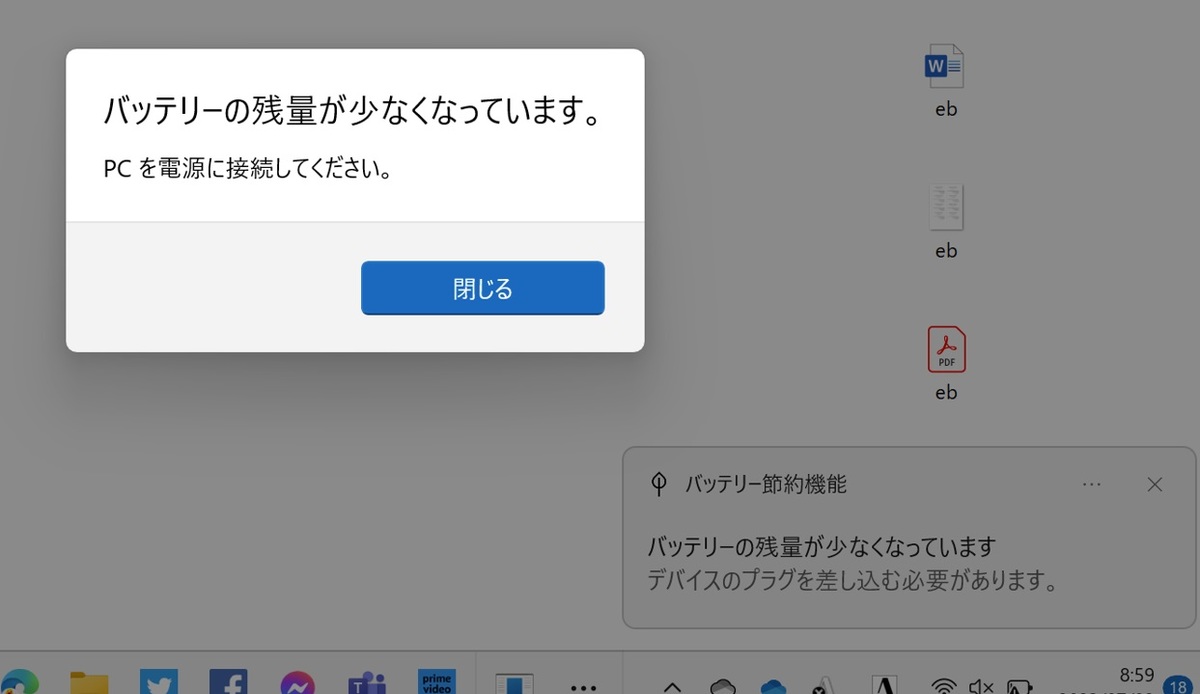
Task: Open Messenger from the taskbar
Action: 298,682
